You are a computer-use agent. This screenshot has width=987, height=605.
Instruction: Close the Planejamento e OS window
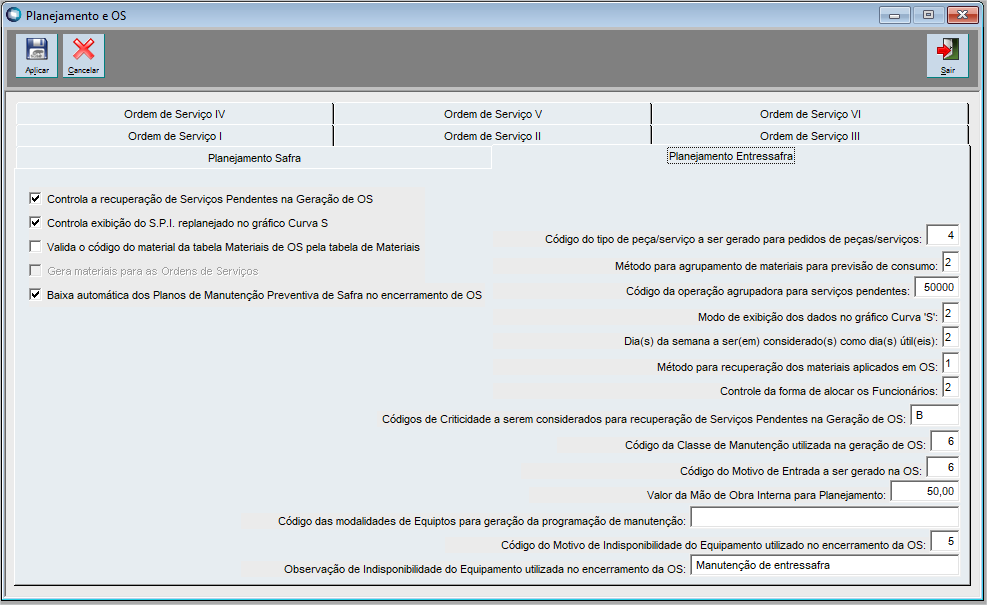962,15
